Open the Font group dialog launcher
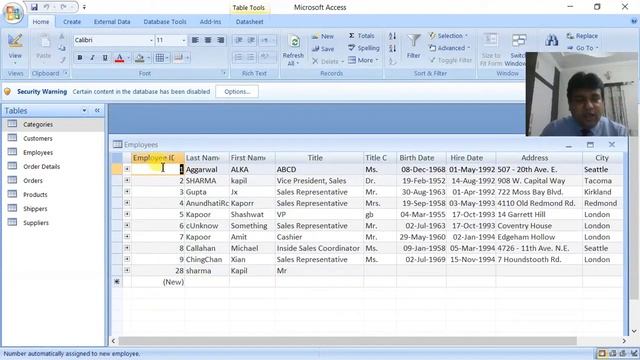This screenshot has height=360, width=640. 224,73
